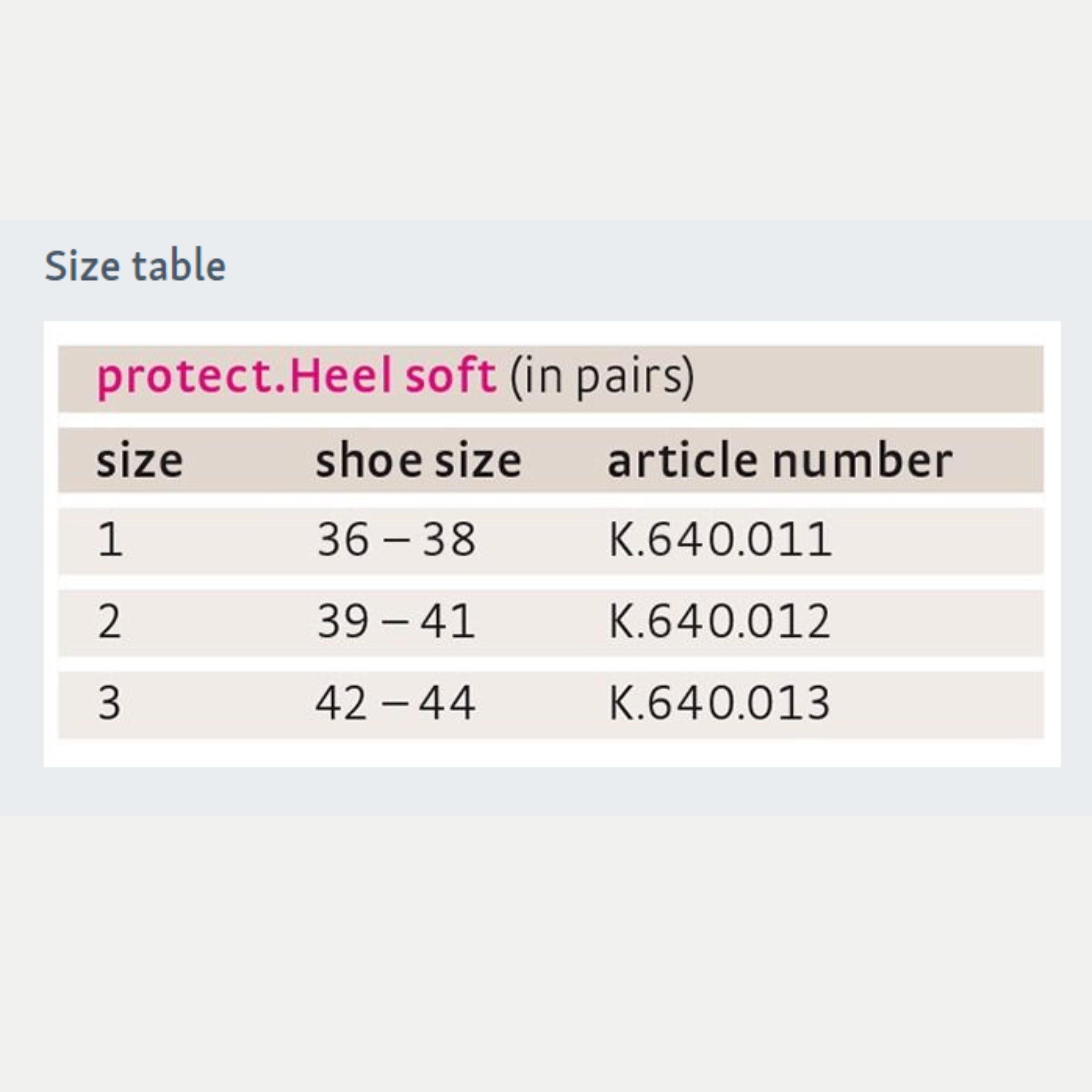Click the shoe size range "36 – 38"
Image resolution: width=1092 pixels, height=1092 pixels.
396,540
